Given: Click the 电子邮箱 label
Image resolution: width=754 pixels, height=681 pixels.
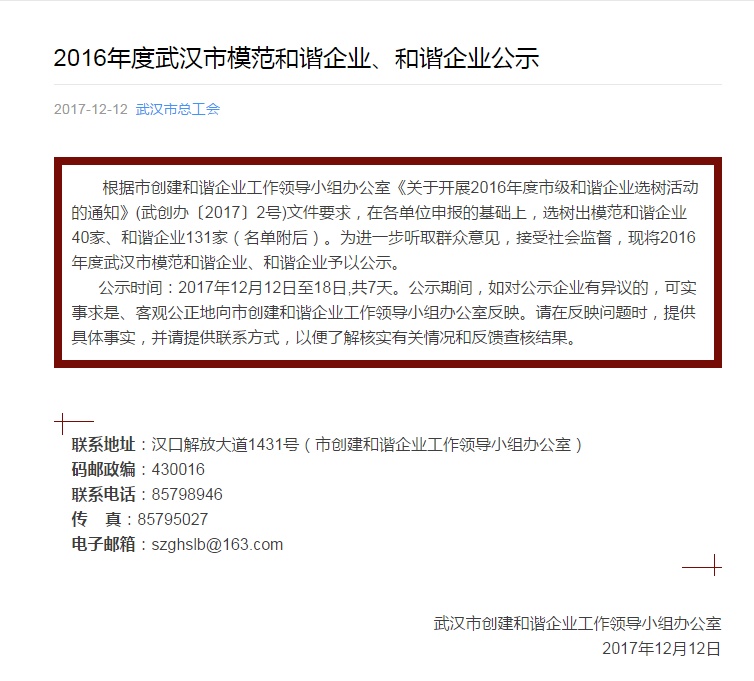Looking at the screenshot, I should (x=103, y=544).
